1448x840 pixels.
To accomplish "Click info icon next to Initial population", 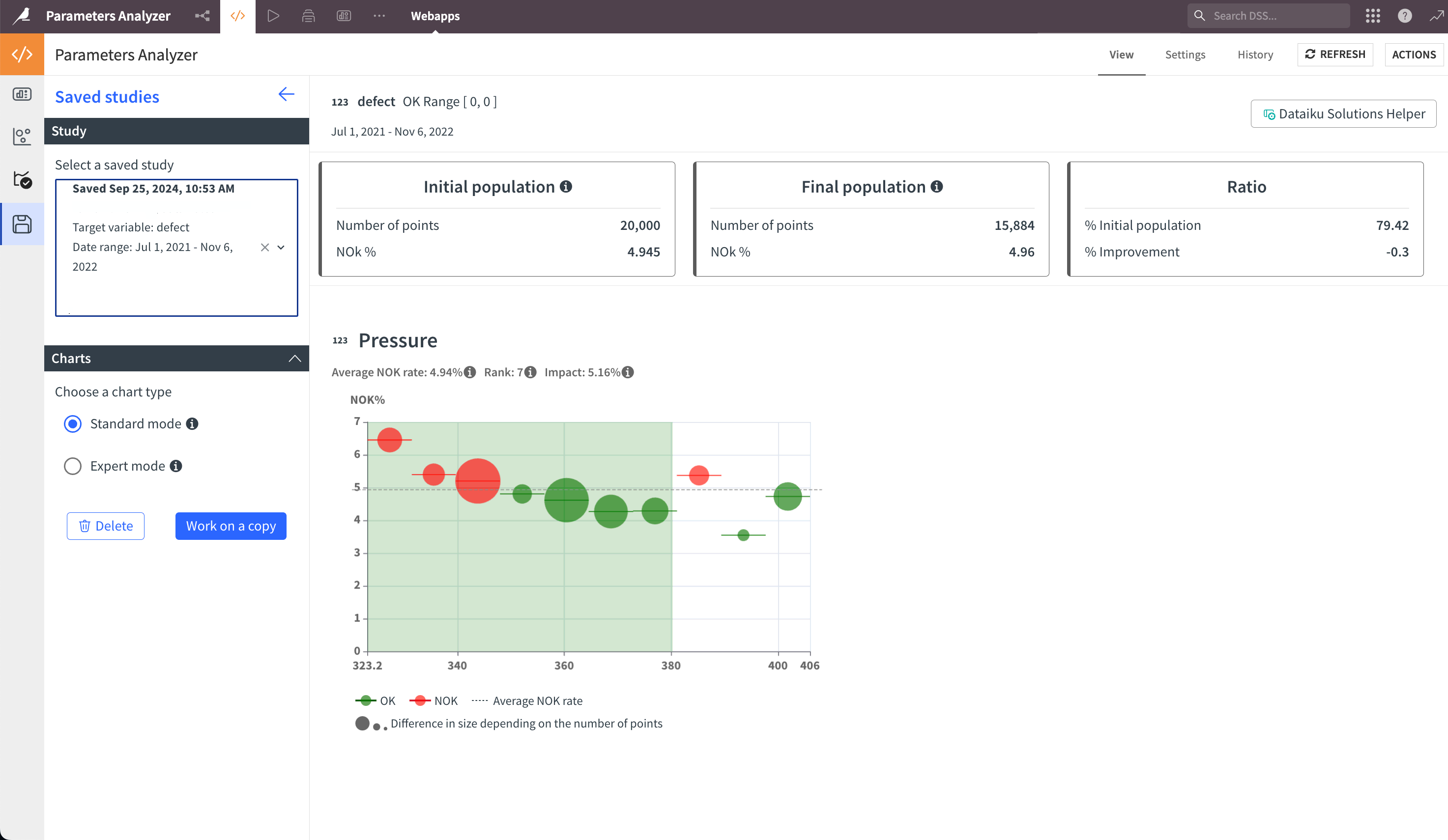I will pos(566,187).
